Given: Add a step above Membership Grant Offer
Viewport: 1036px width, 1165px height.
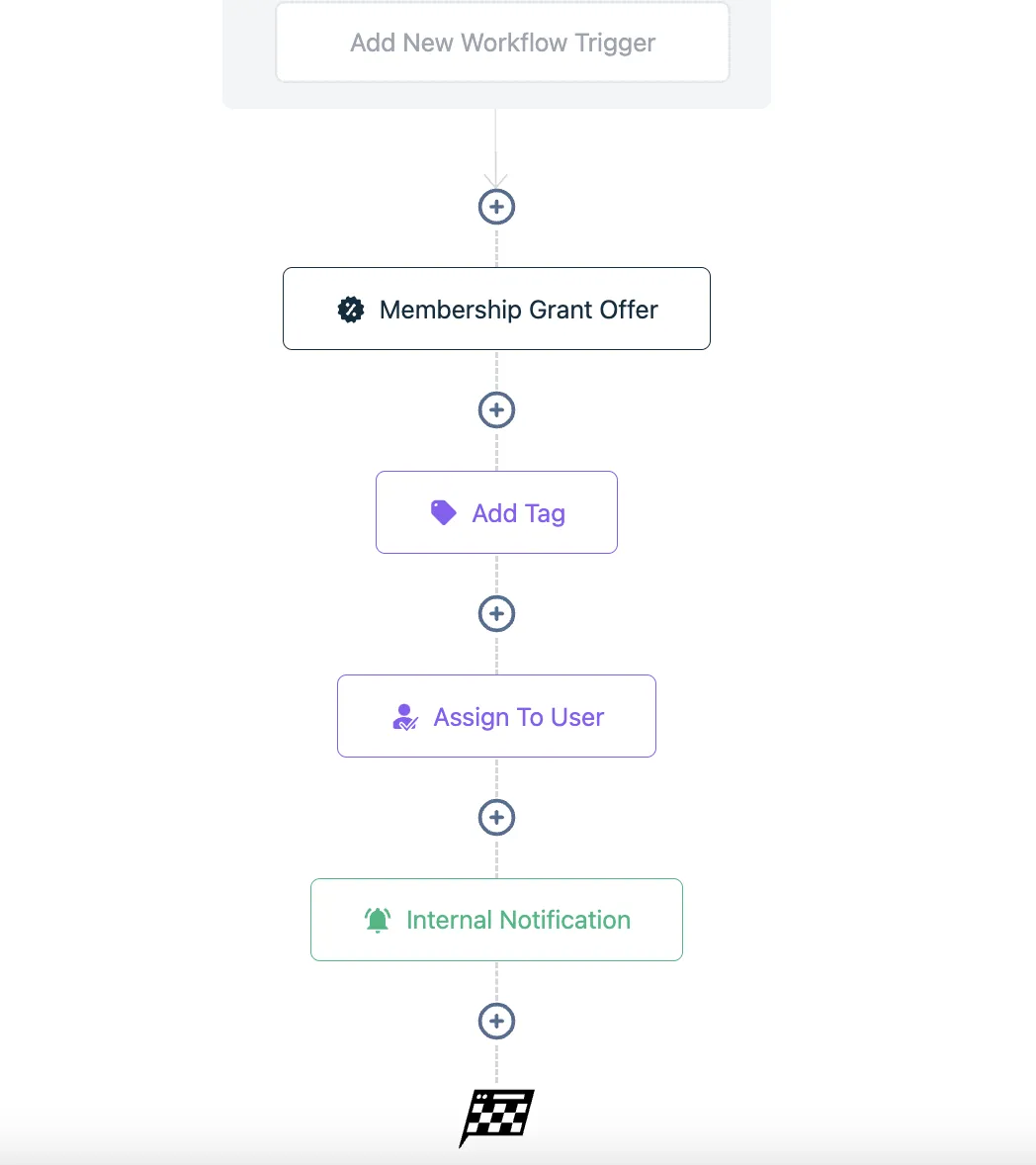Looking at the screenshot, I should coord(496,207).
